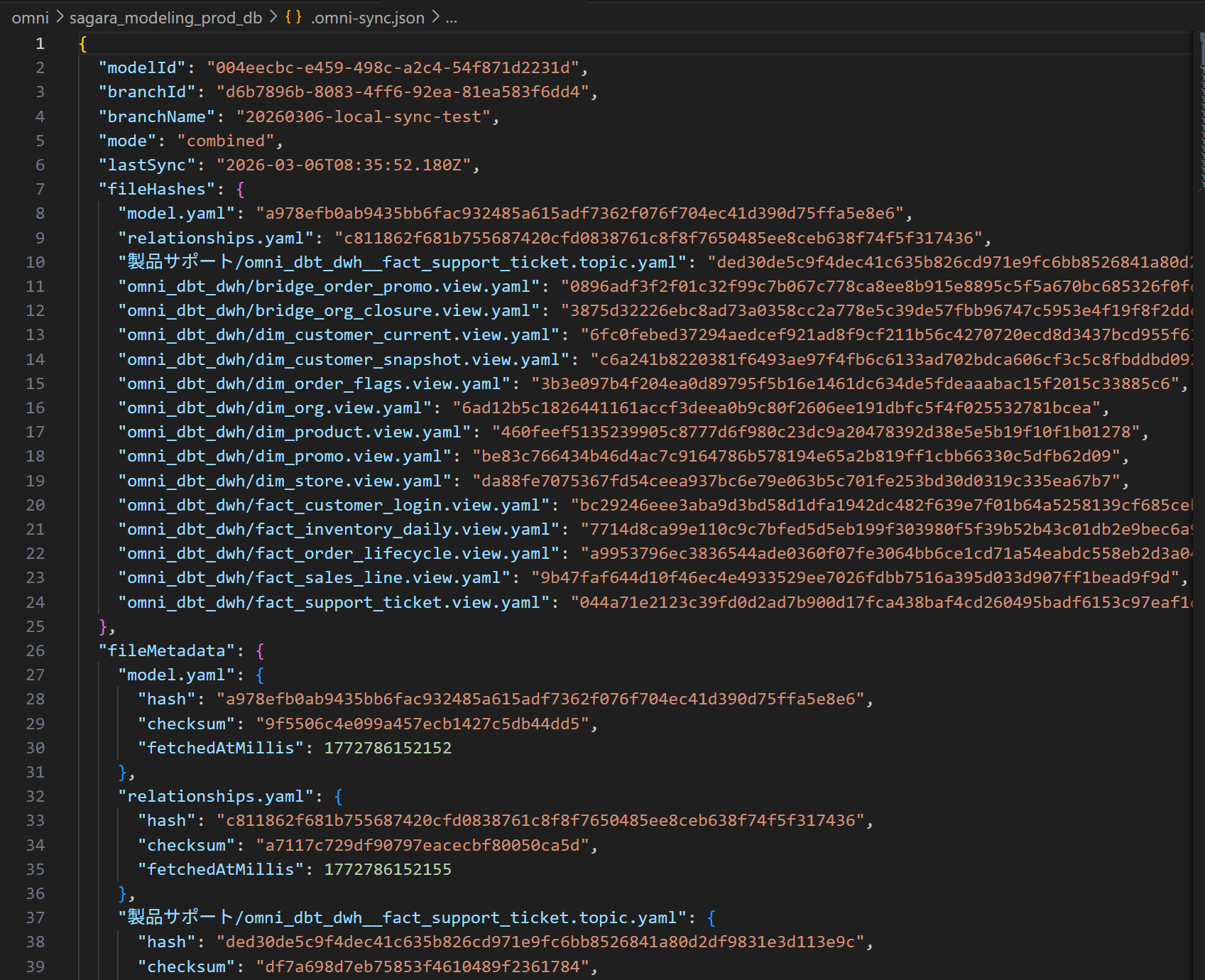Click the "model.yaml" key on line 27
The image size is (1205, 980).
[177, 675]
